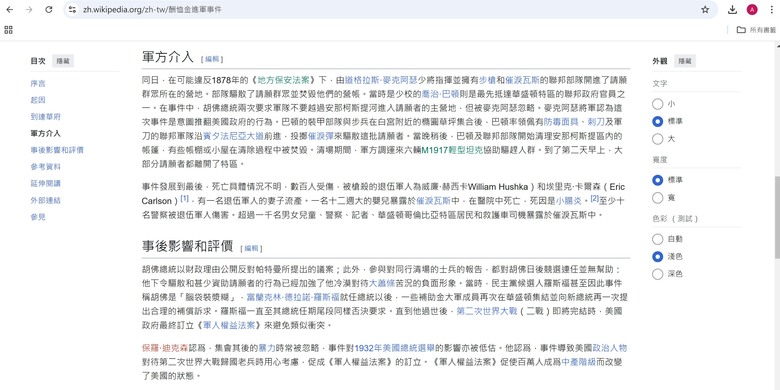Open the red 保羅·迪克森 link

click(166, 348)
